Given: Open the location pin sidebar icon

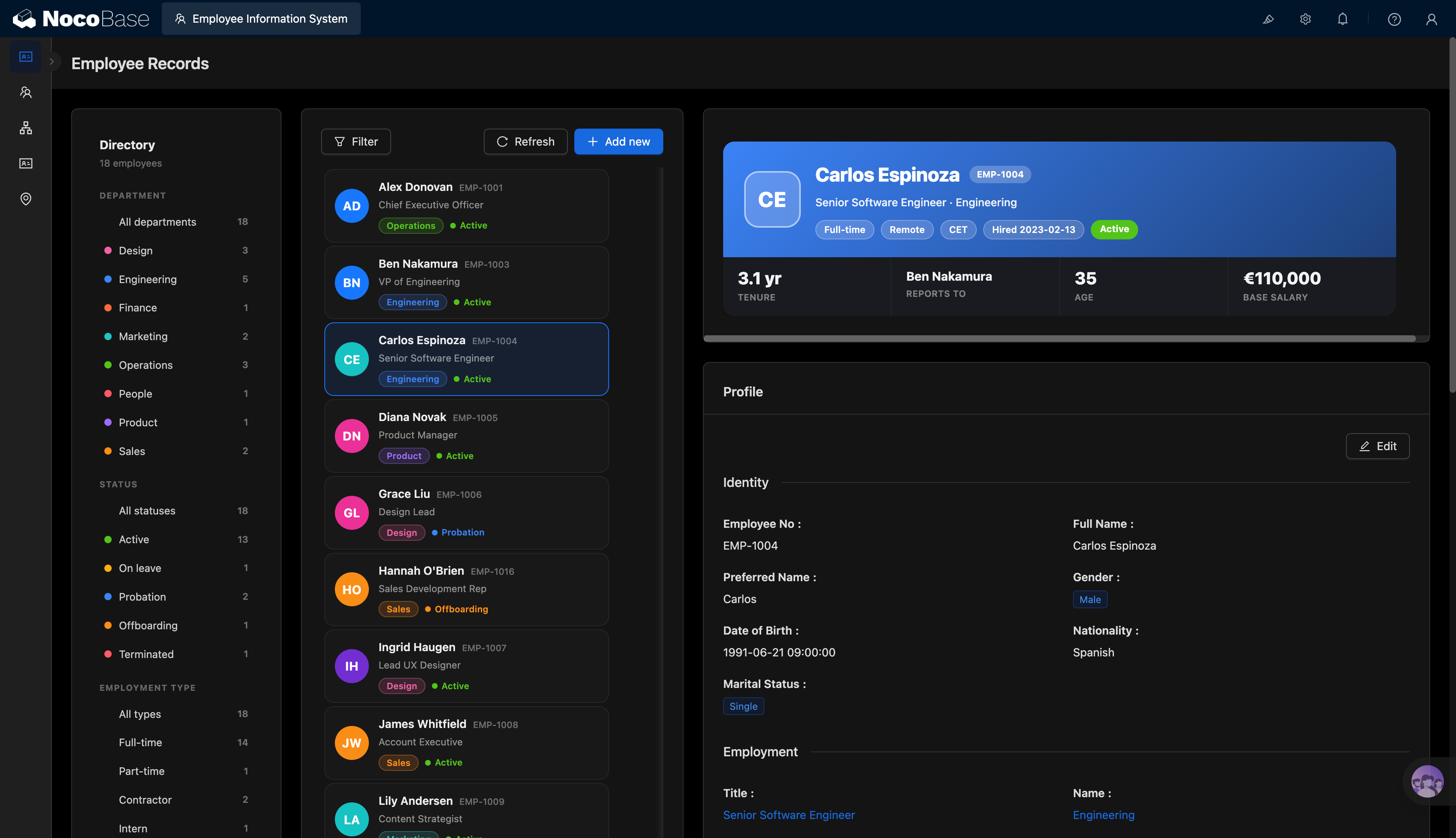Looking at the screenshot, I should coord(26,199).
